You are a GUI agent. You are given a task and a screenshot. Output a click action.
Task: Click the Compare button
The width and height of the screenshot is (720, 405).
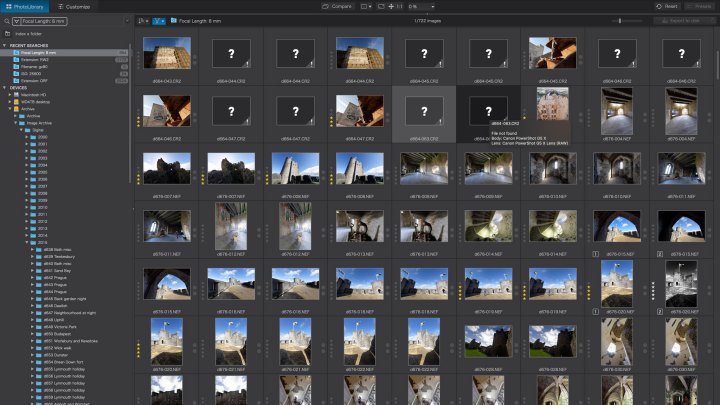tap(337, 6)
